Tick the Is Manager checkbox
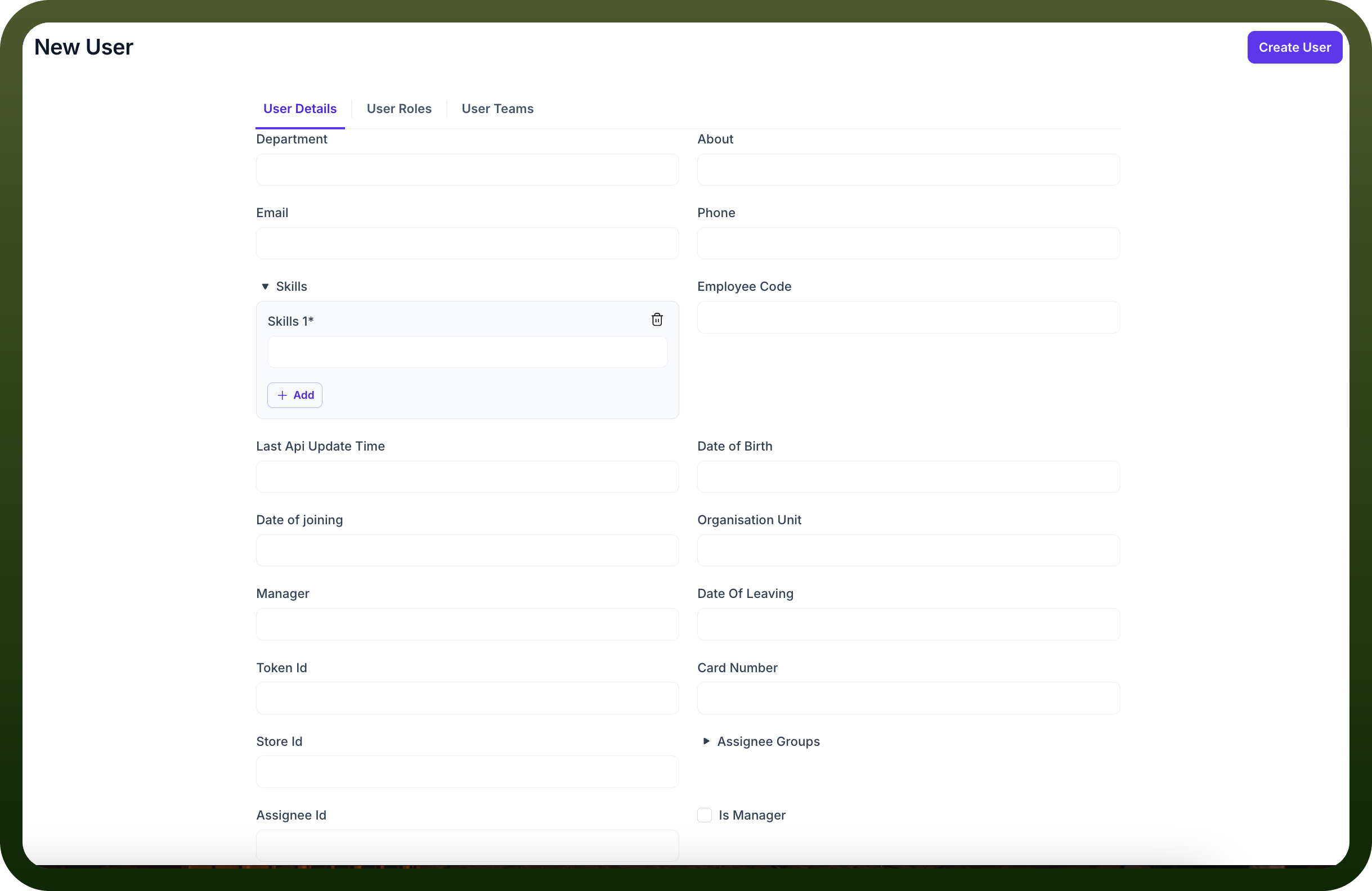Viewport: 1372px width, 891px height. (x=705, y=815)
